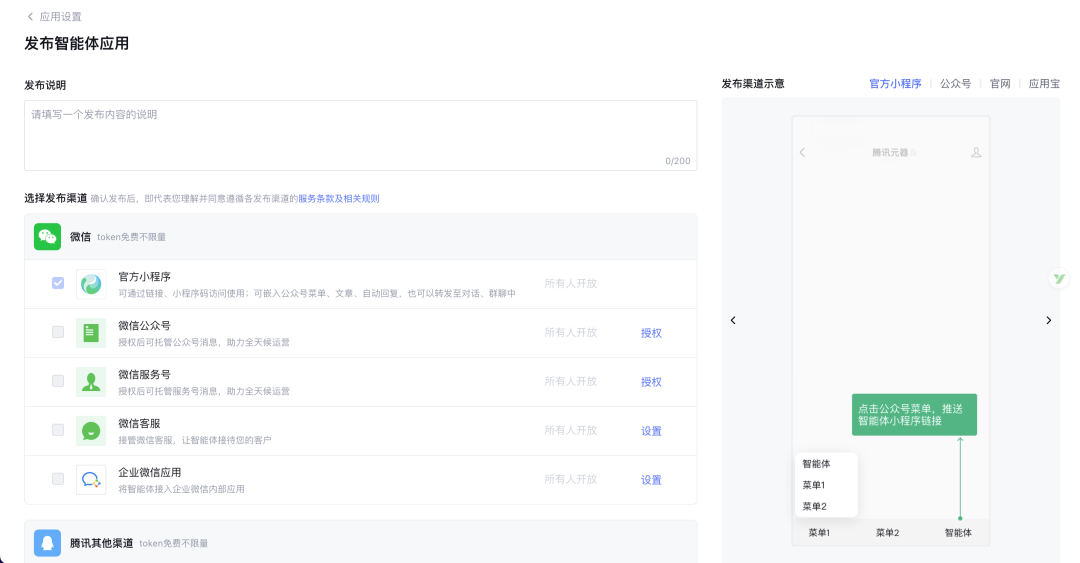1080x563 pixels.
Task: Go back to 应用设置
Action: (54, 17)
